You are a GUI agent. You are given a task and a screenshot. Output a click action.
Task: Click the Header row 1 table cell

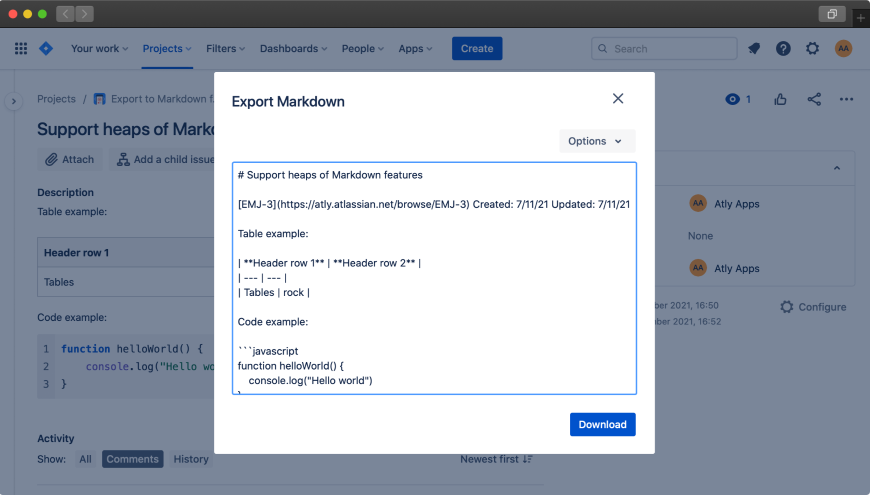126,252
